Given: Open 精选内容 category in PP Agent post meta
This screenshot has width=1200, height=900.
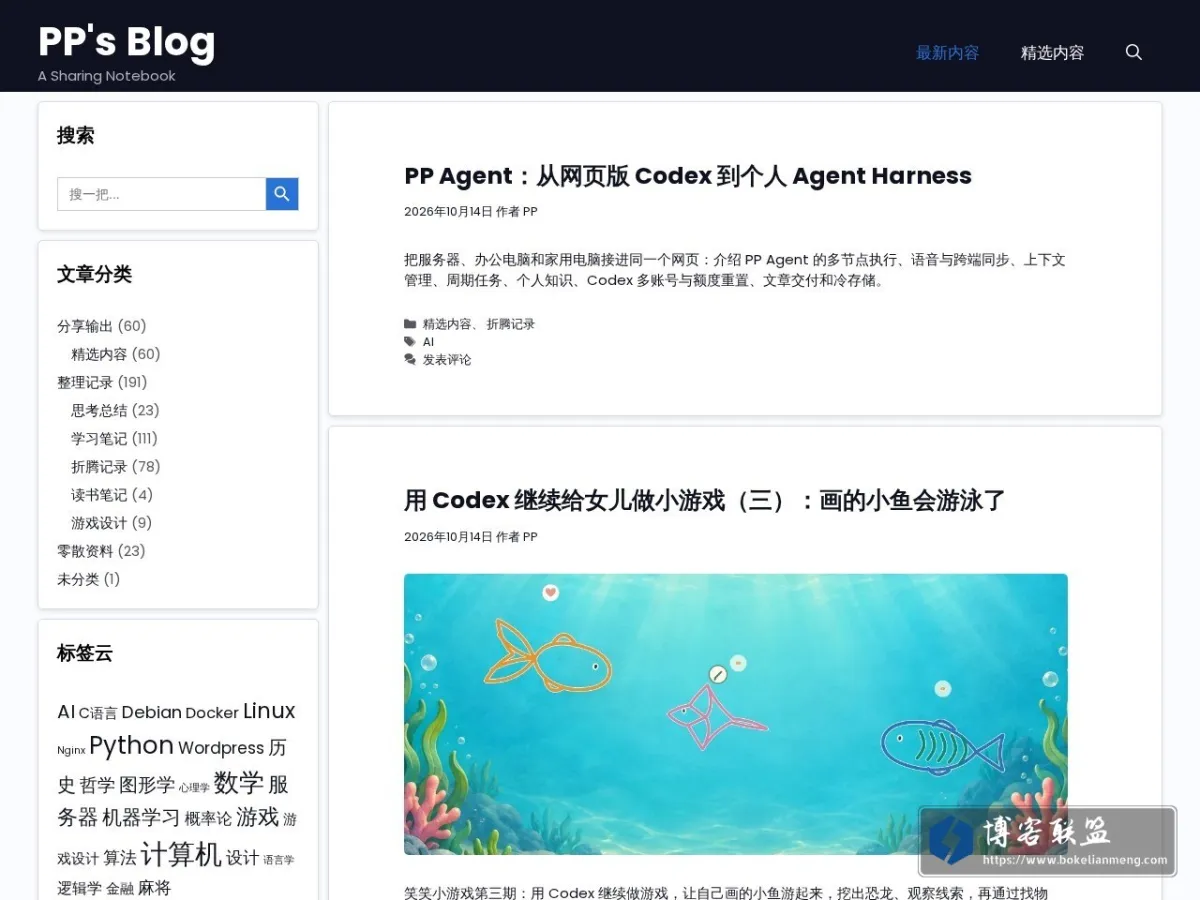Looking at the screenshot, I should coord(447,324).
